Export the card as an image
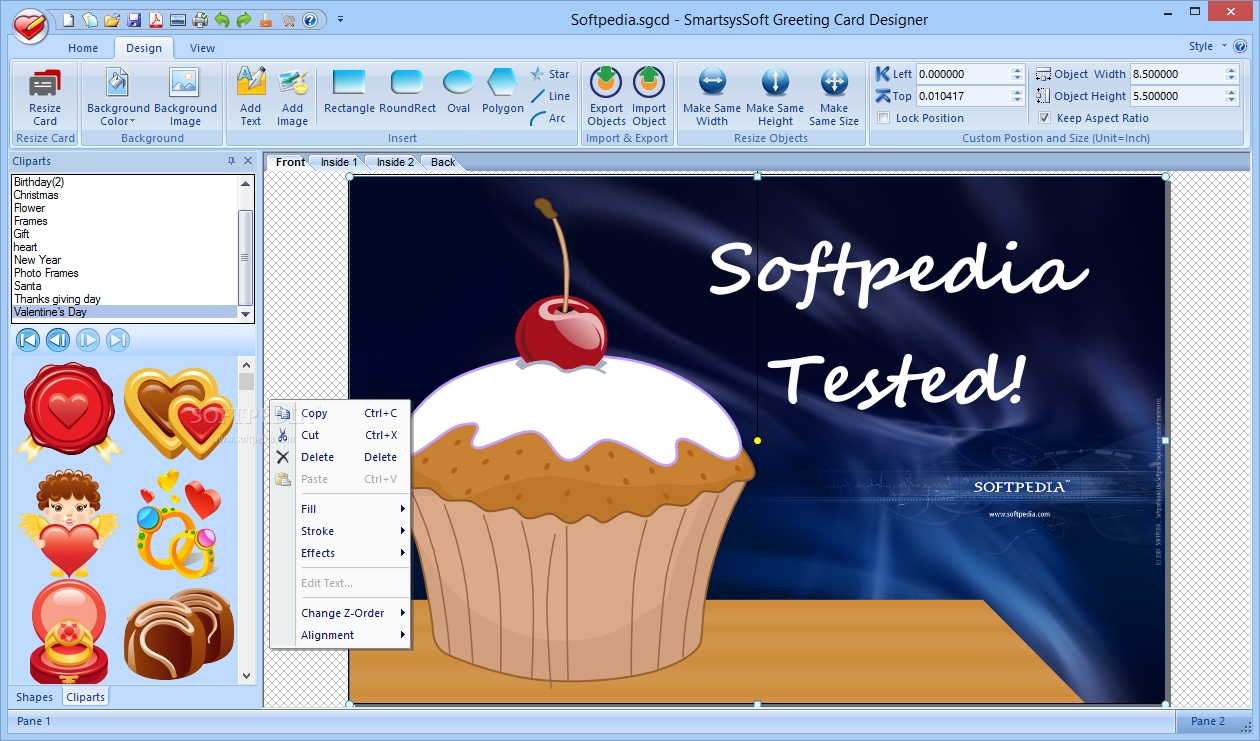The image size is (1260, 741). pos(178,20)
